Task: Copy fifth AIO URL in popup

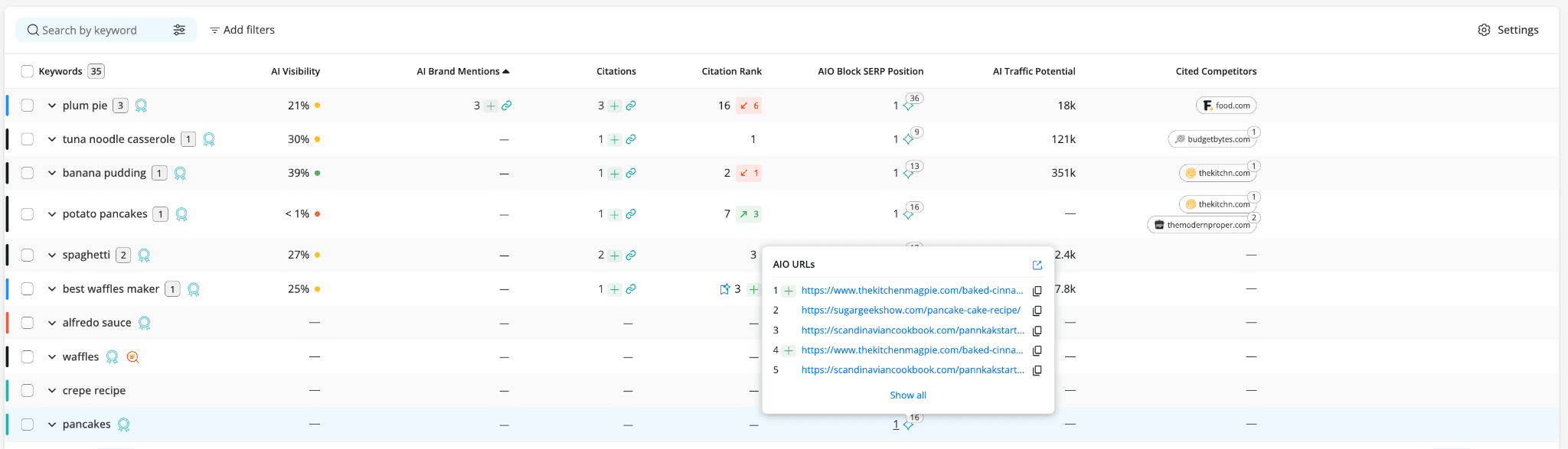Action: pyautogui.click(x=1037, y=370)
